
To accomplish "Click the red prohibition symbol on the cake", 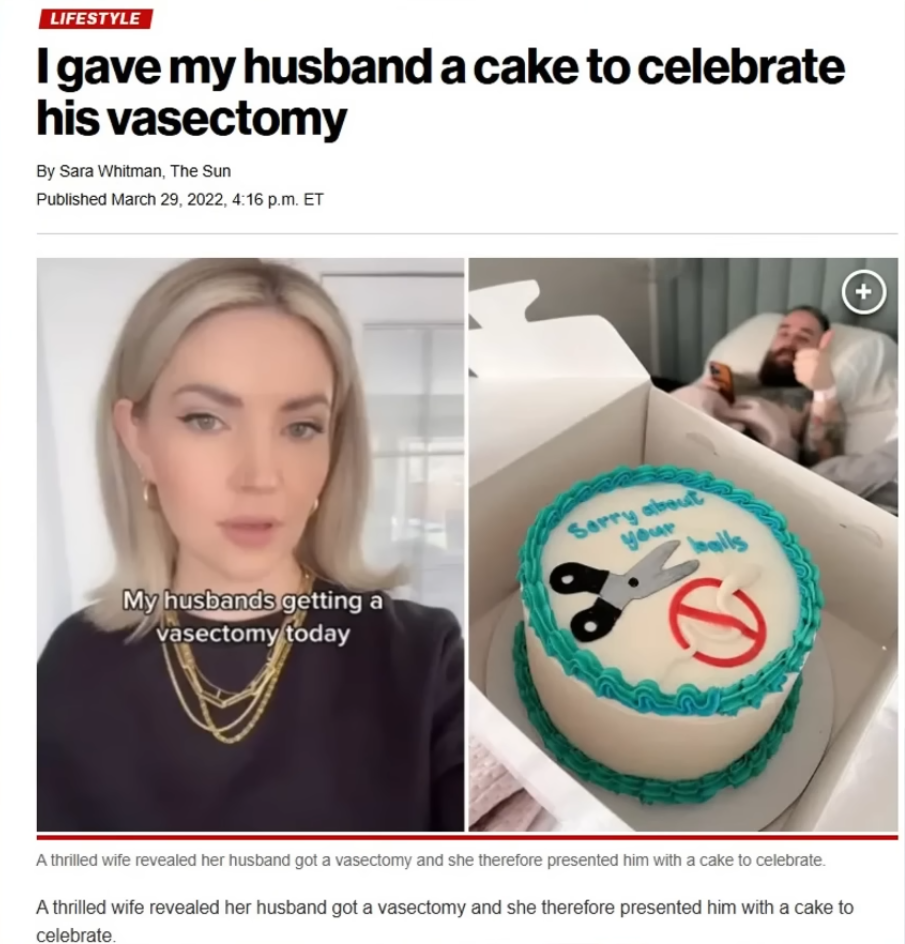I will pyautogui.click(x=717, y=623).
